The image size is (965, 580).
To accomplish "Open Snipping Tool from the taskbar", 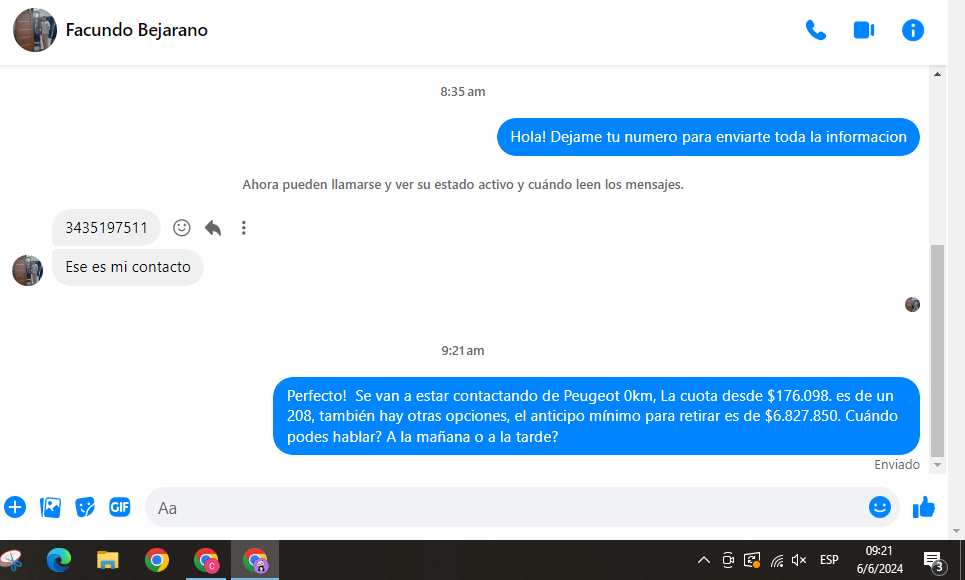I will [11, 560].
